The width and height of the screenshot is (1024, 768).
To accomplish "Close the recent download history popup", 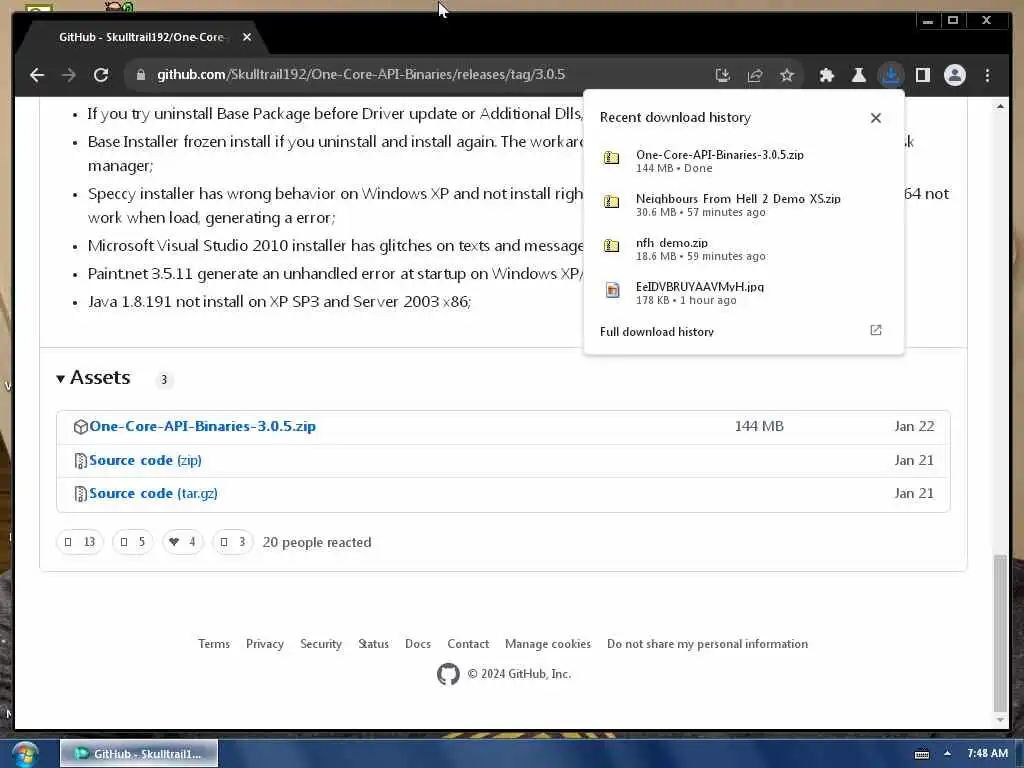I will [x=876, y=118].
